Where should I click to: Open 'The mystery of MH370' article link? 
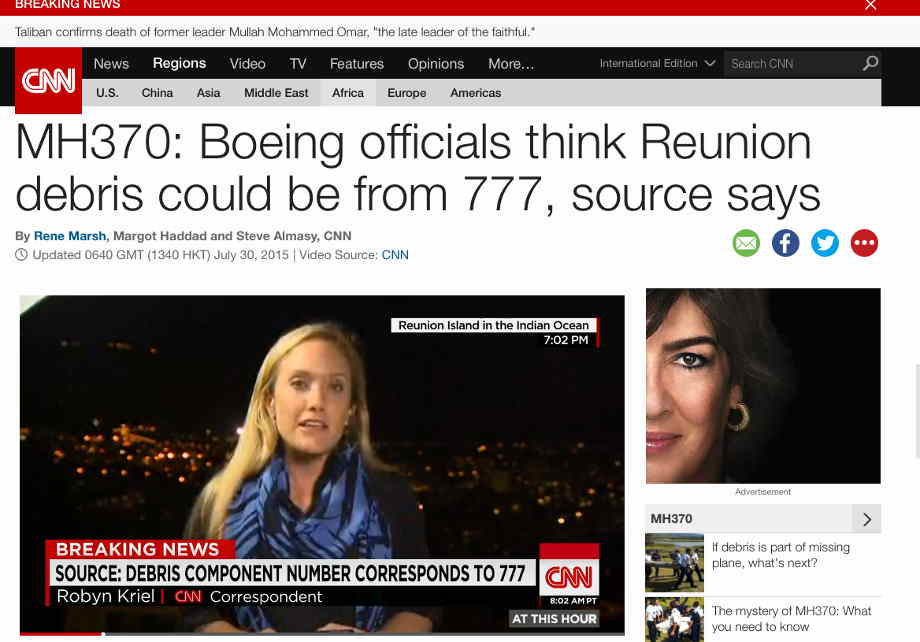[x=792, y=619]
